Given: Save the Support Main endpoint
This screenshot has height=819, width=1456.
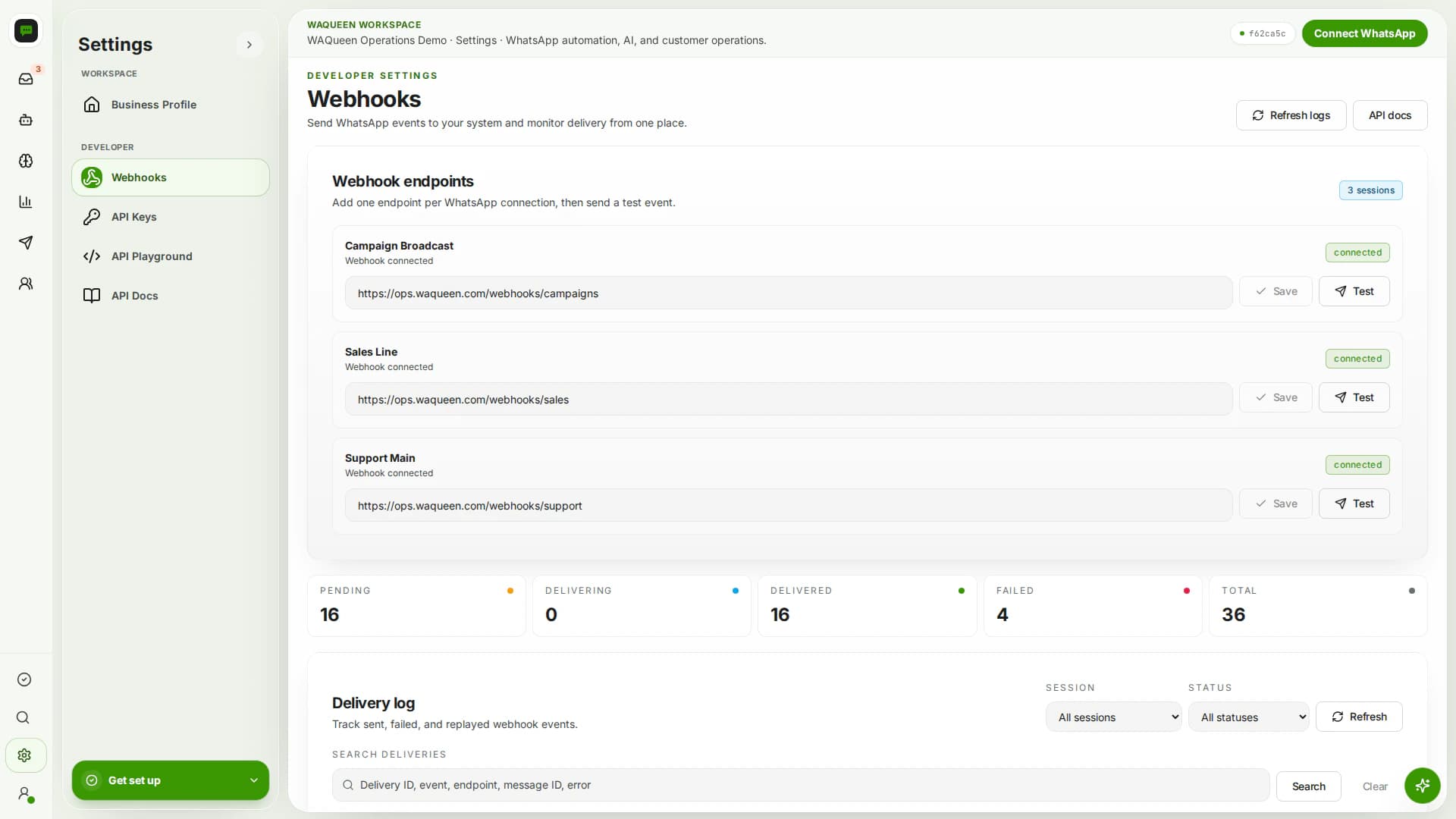Looking at the screenshot, I should pos(1275,504).
